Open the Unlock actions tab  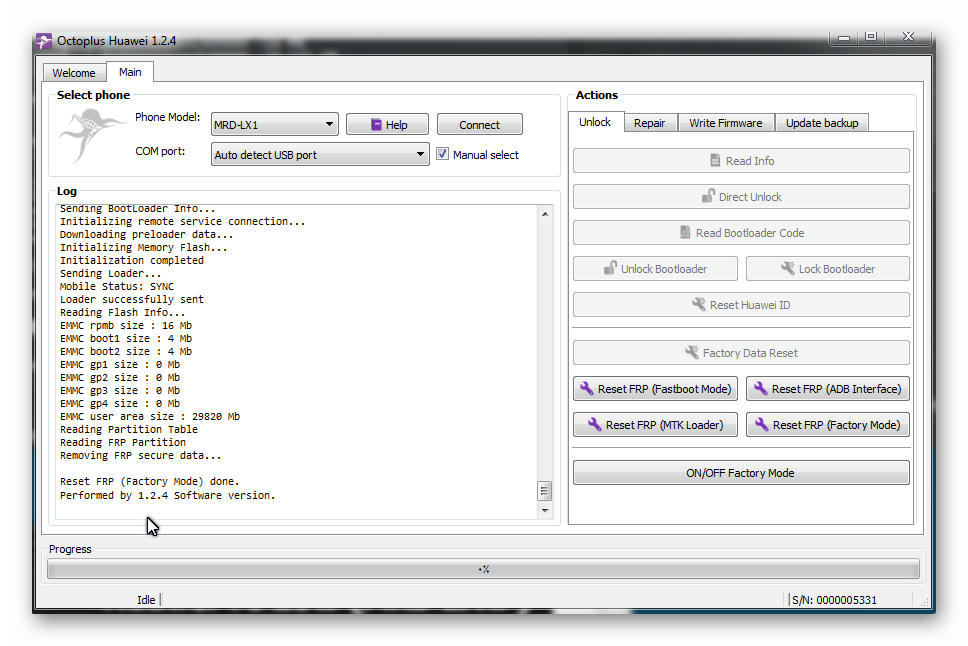(x=595, y=122)
